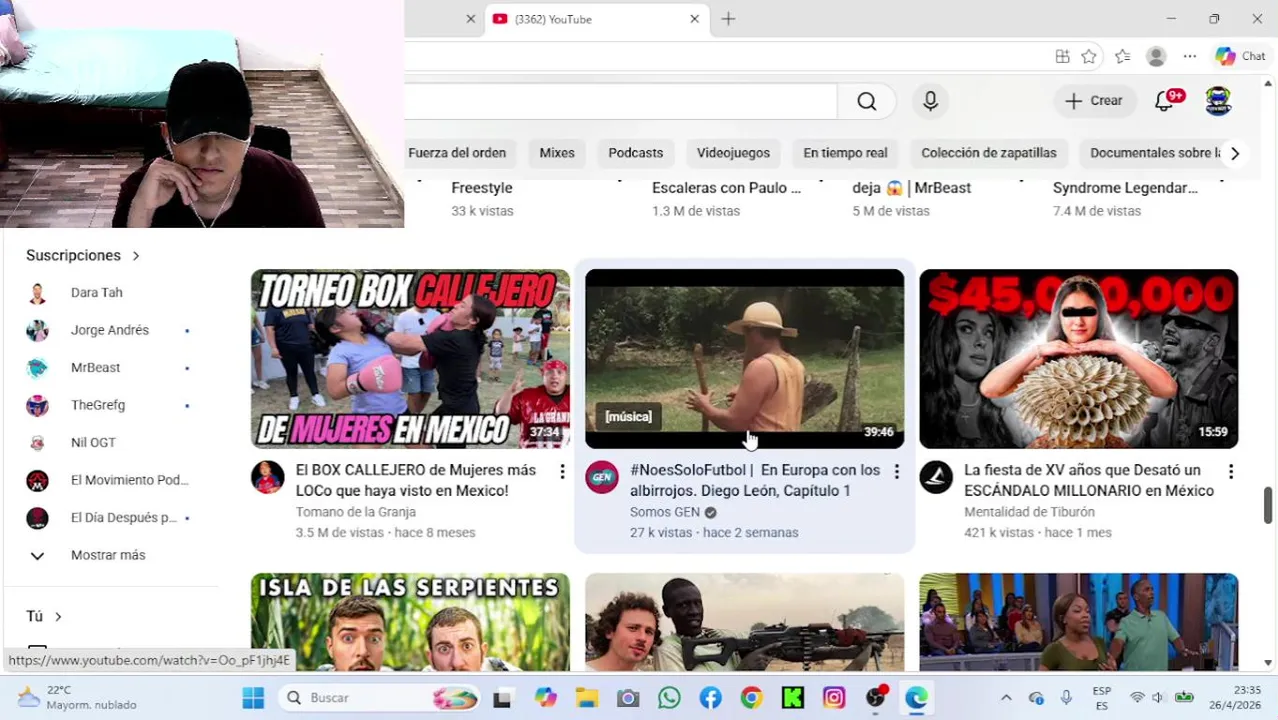Open the Camera app from the taskbar

[628, 698]
